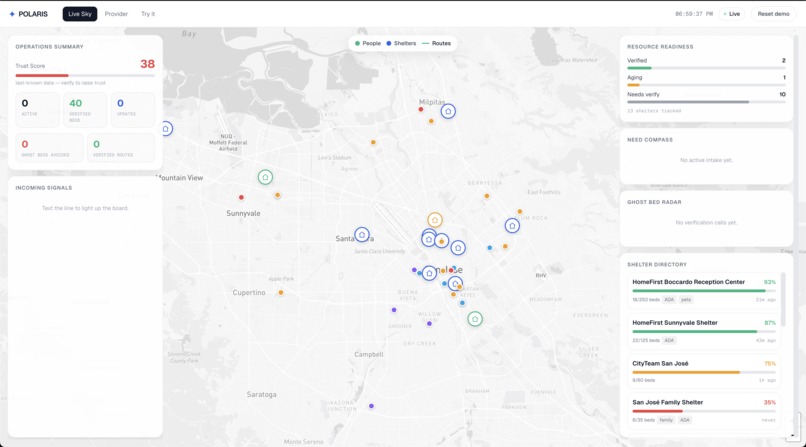Select the orange shelter marker north of downtown

435,220
